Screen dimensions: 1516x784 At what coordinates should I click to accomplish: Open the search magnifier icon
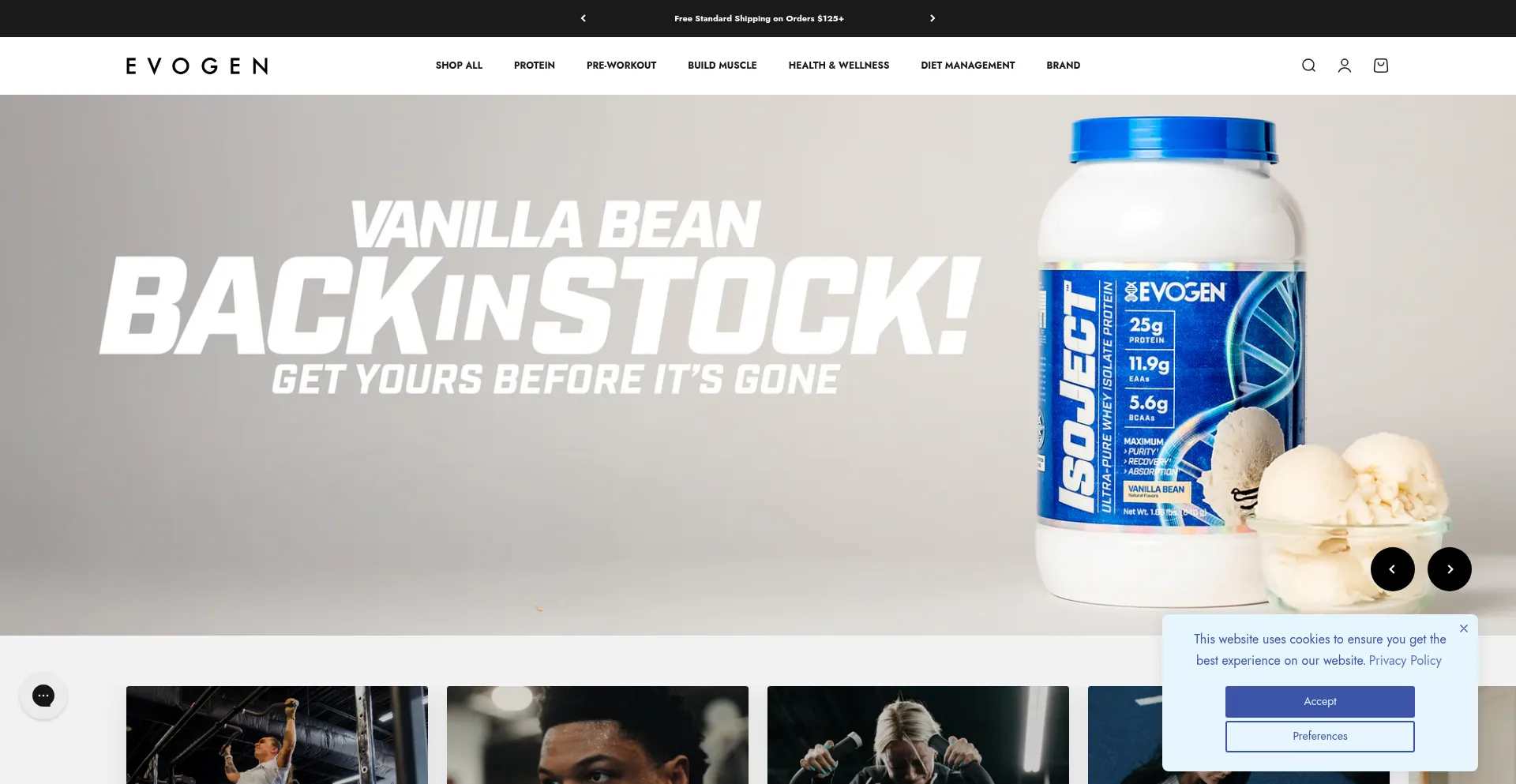(x=1308, y=66)
